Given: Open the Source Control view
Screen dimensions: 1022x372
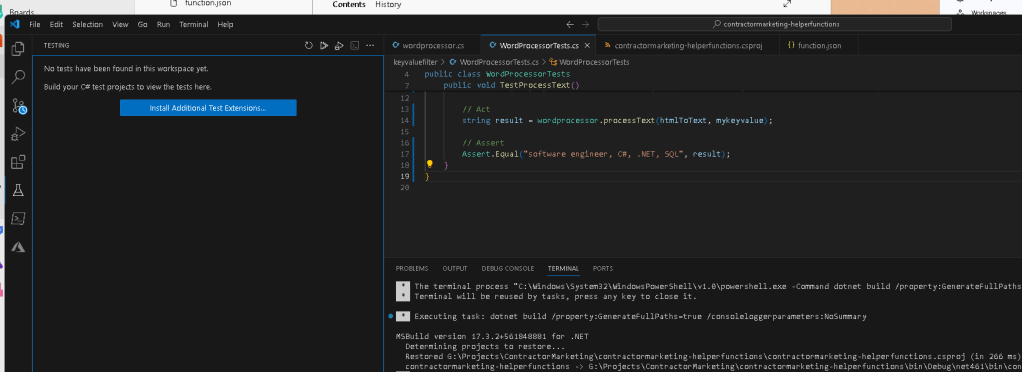Looking at the screenshot, I should tap(18, 106).
